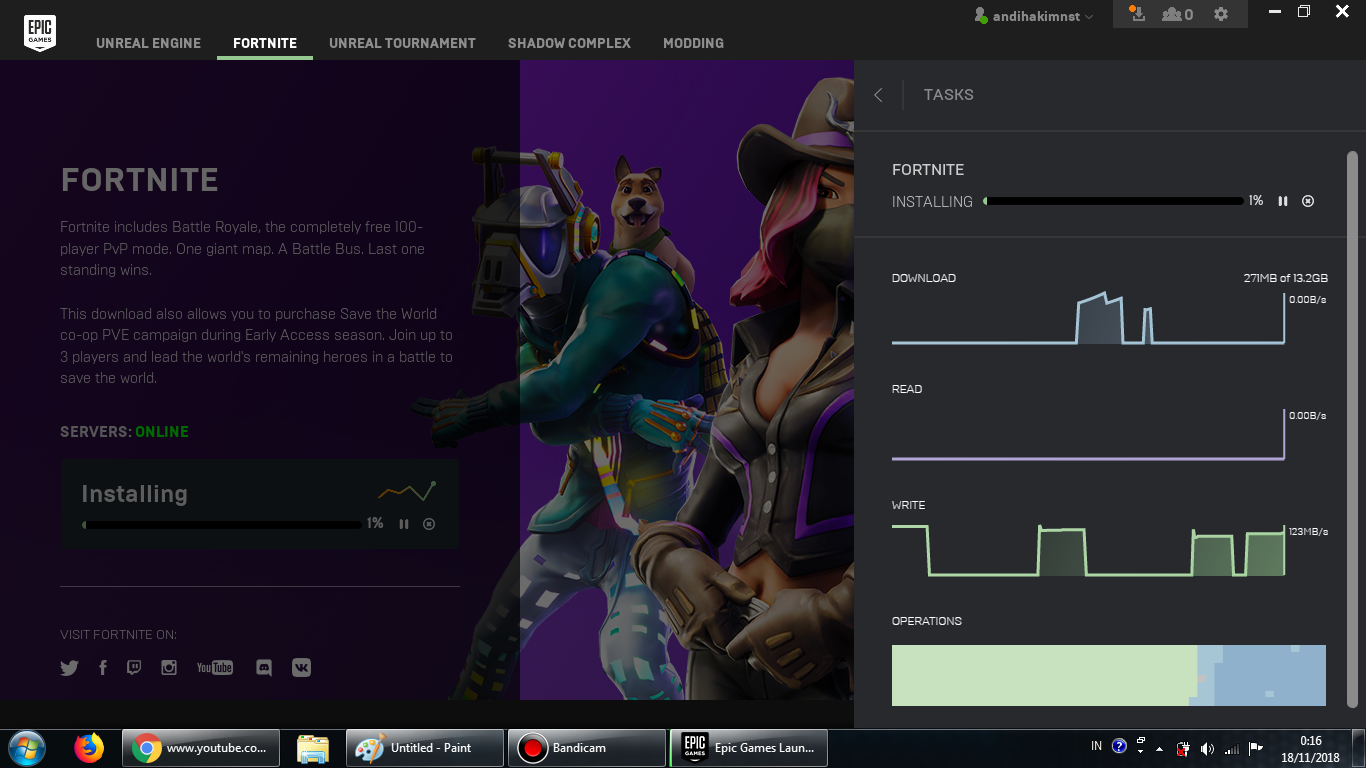Open Fortnite's VK page
Screen dimensions: 1366x768
301,668
